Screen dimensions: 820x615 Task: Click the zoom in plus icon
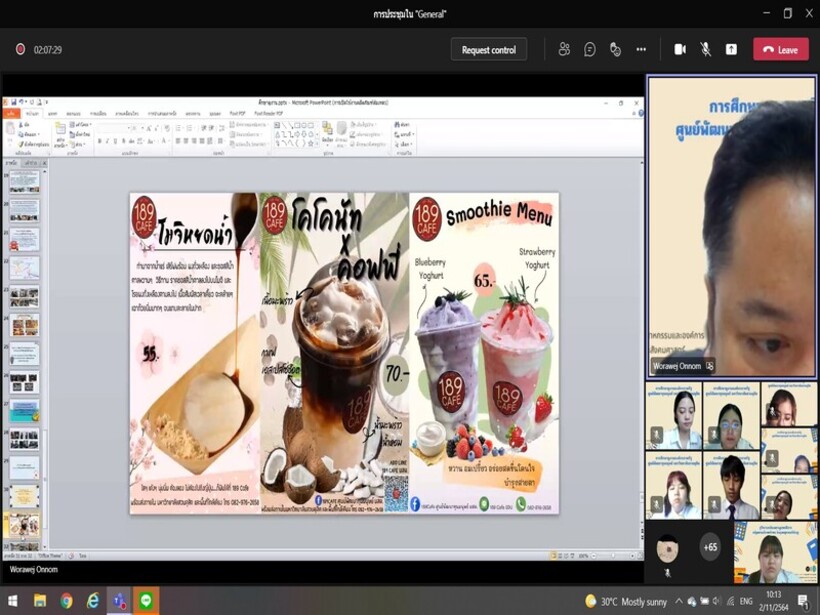(x=631, y=555)
